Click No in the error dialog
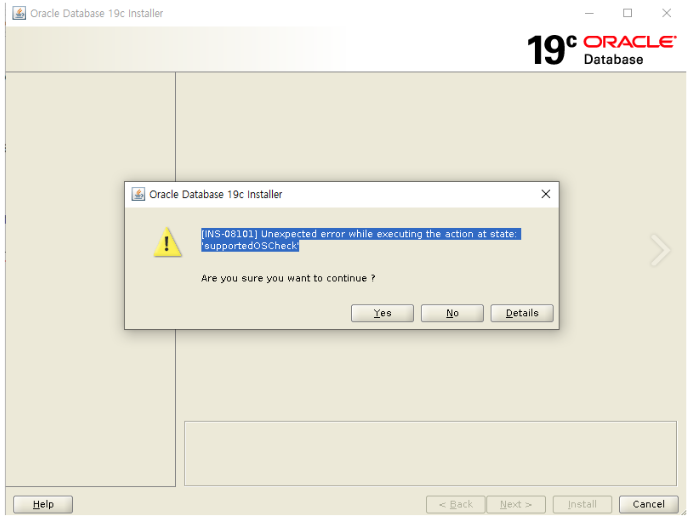 click(452, 313)
